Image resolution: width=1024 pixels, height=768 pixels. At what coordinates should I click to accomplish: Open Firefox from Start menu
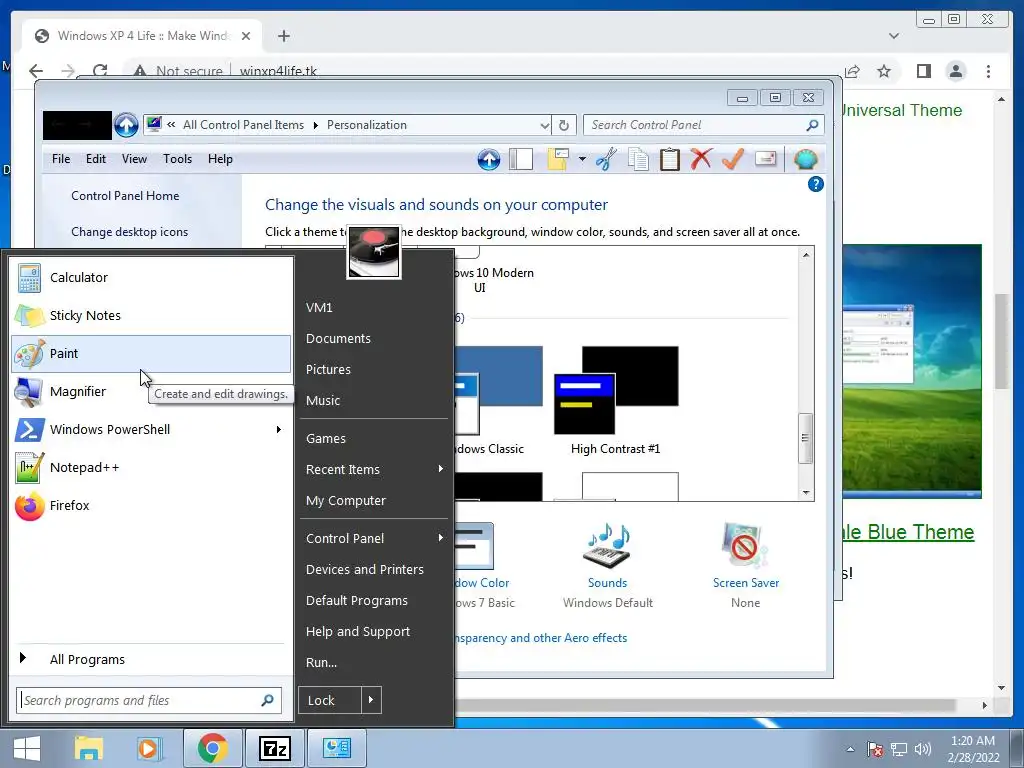[151, 505]
